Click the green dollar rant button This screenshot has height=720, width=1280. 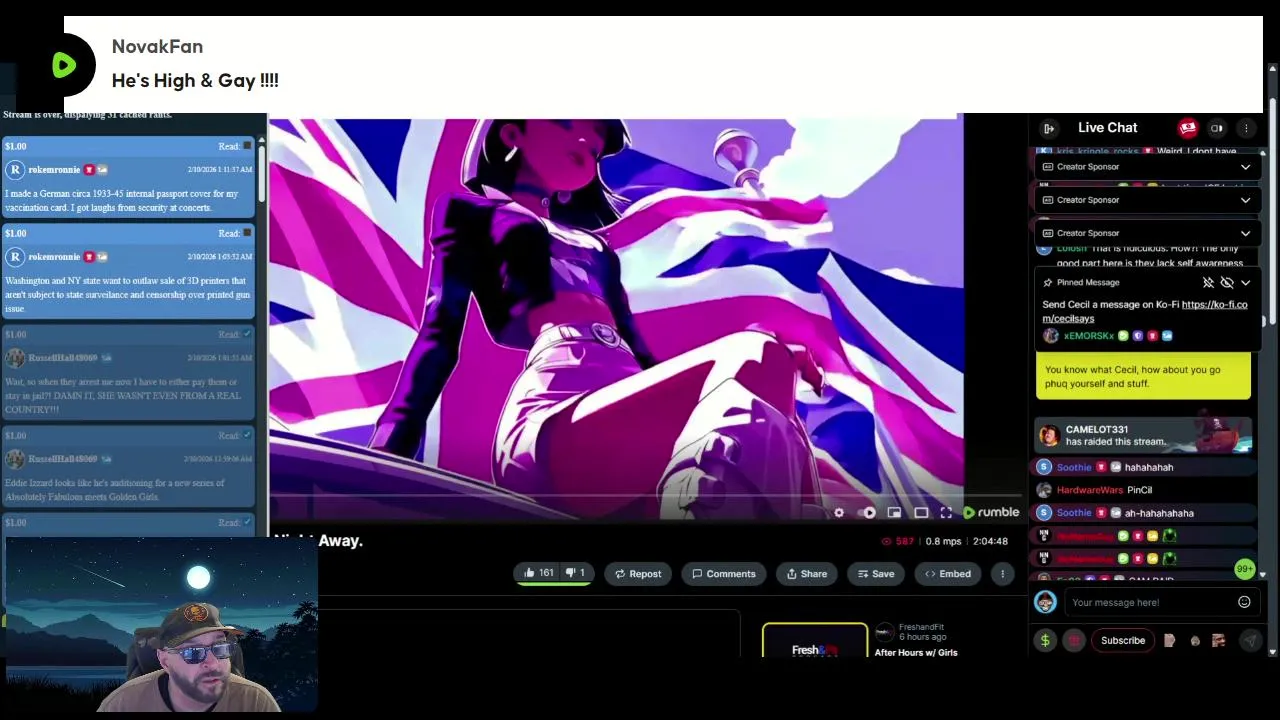coord(1045,641)
